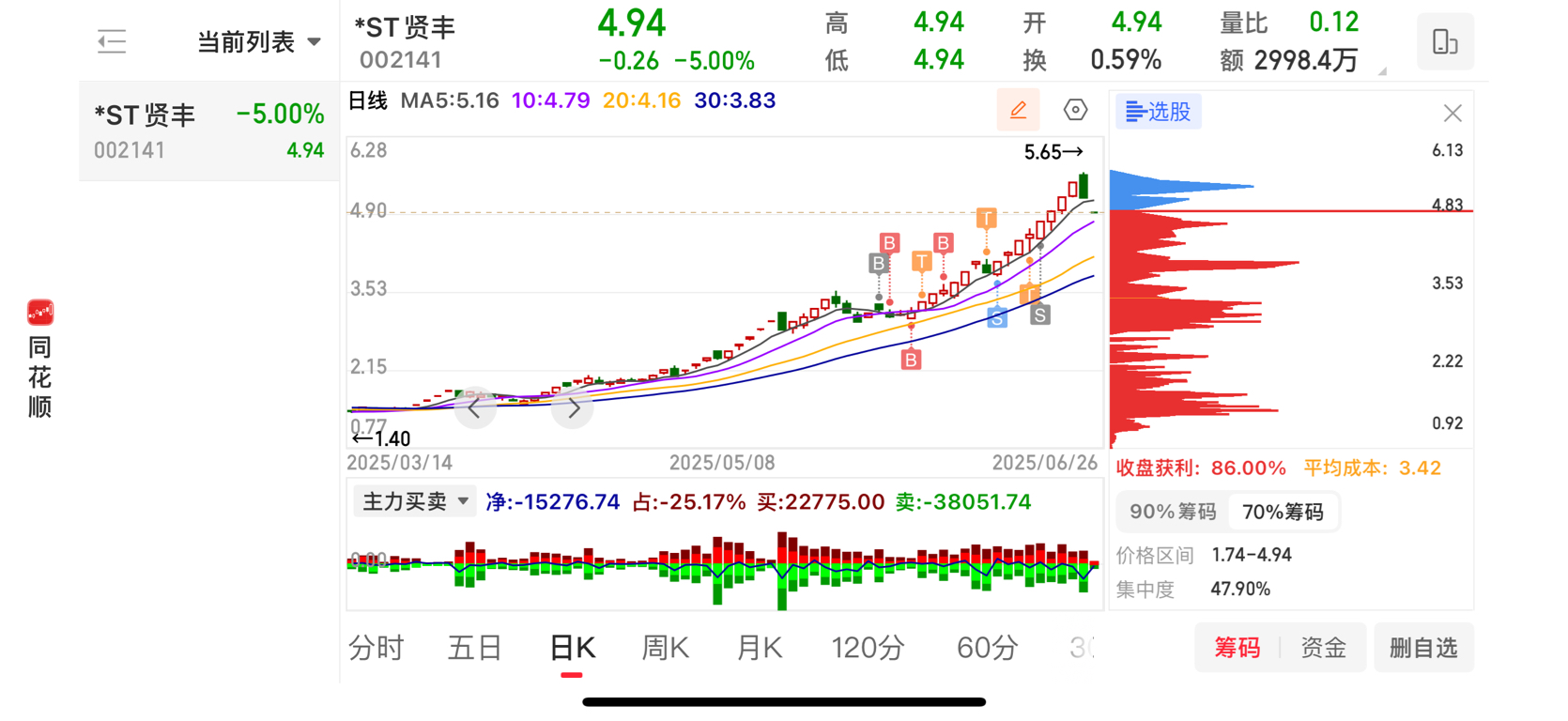Switch to 周K tab
Screen dimensions: 1568x721
(665, 648)
